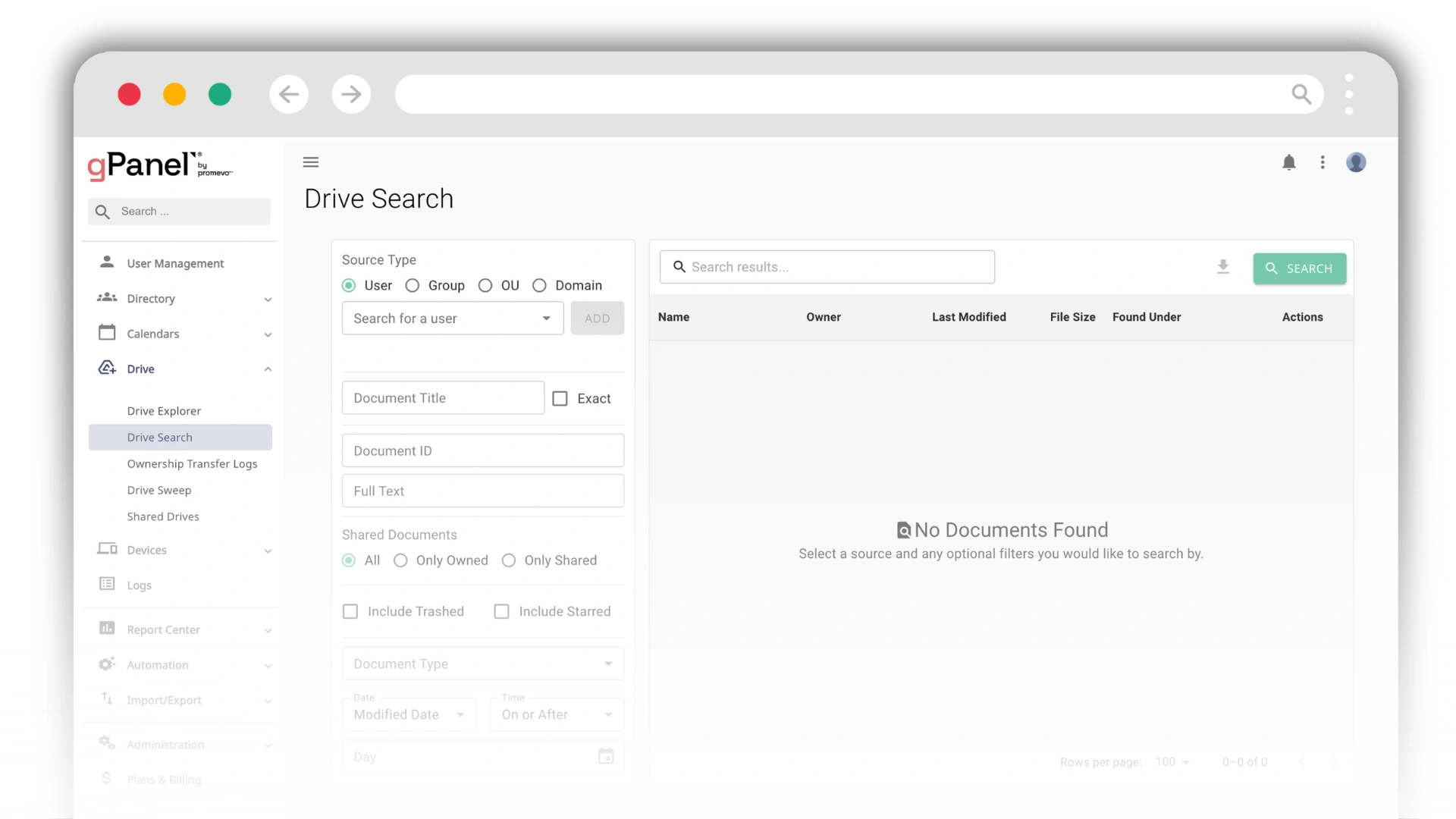Viewport: 1456px width, 819px height.
Task: Select the Domain source type radio button
Action: tap(539, 285)
